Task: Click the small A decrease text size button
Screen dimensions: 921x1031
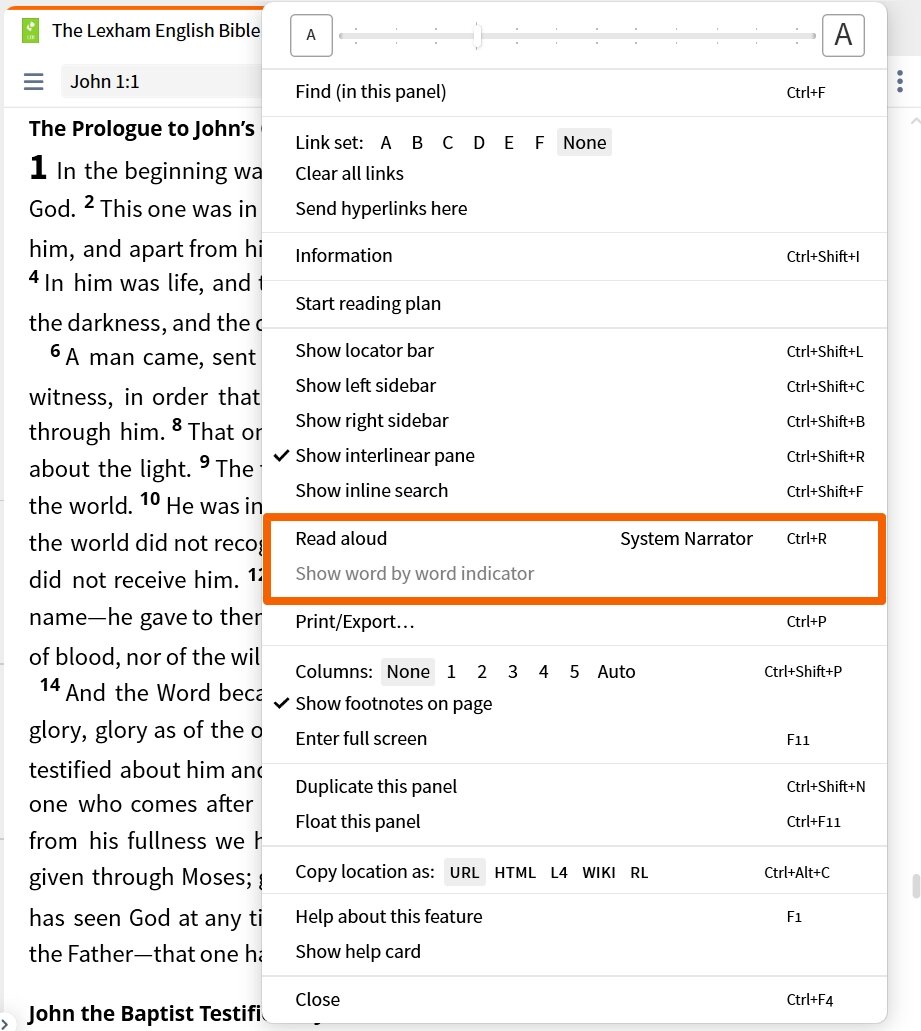Action: coord(311,35)
